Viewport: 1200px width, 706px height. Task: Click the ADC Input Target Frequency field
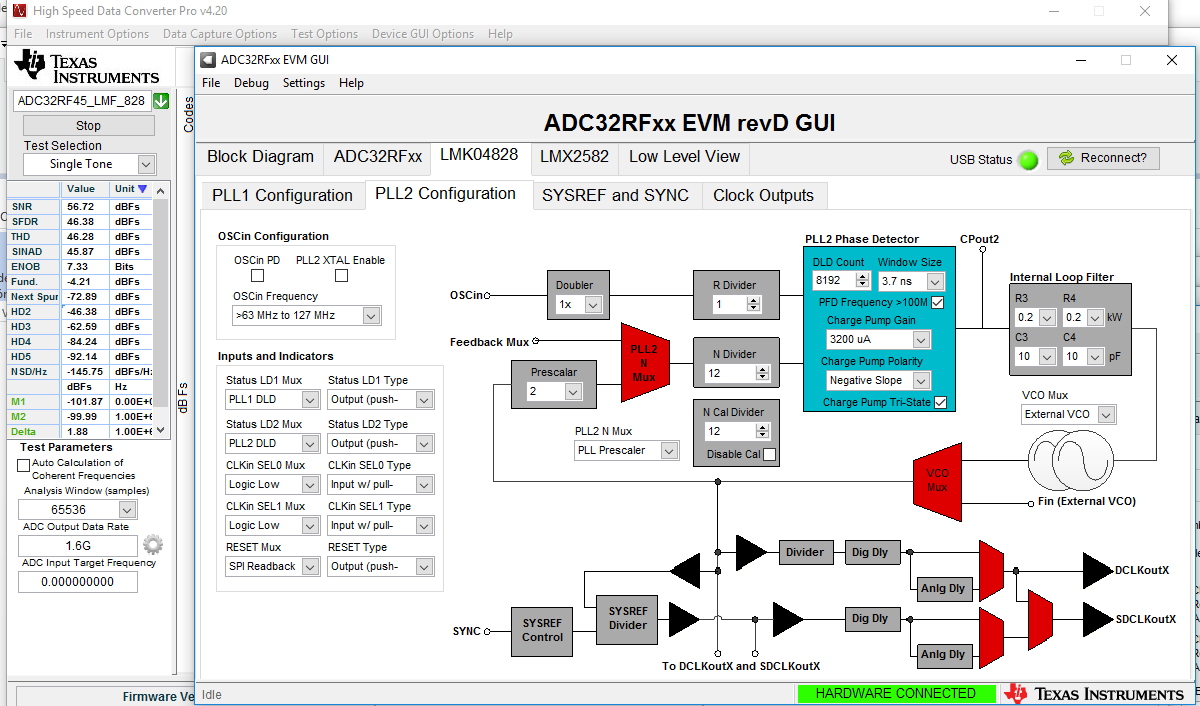coord(78,582)
